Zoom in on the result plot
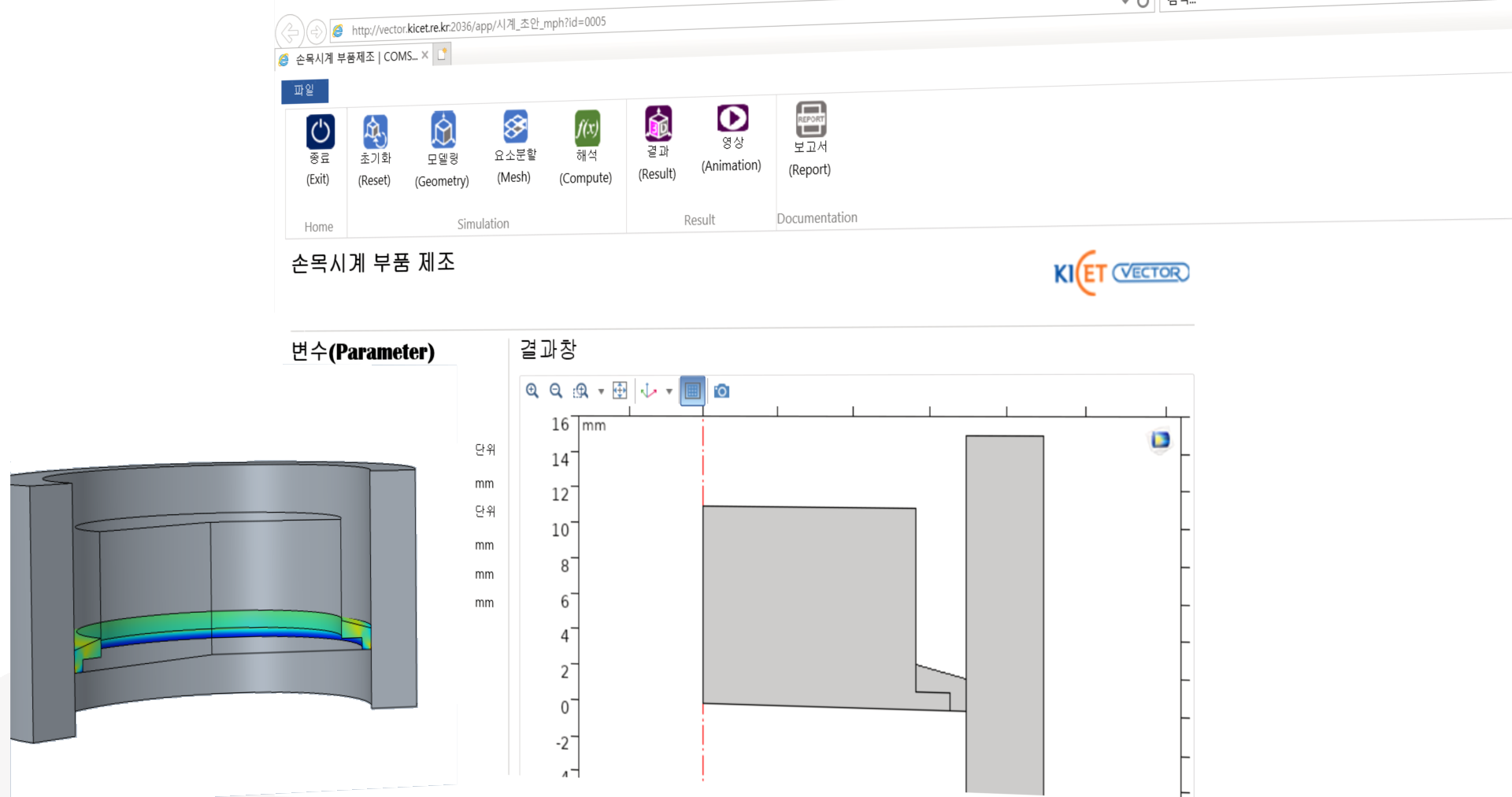The width and height of the screenshot is (1512, 797). click(x=532, y=391)
